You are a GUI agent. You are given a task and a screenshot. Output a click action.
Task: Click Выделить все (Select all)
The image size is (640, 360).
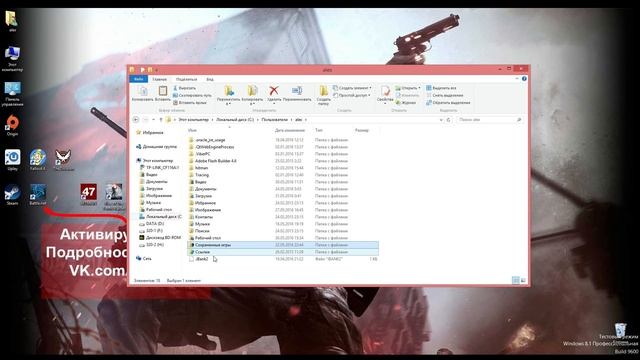[x=441, y=88]
